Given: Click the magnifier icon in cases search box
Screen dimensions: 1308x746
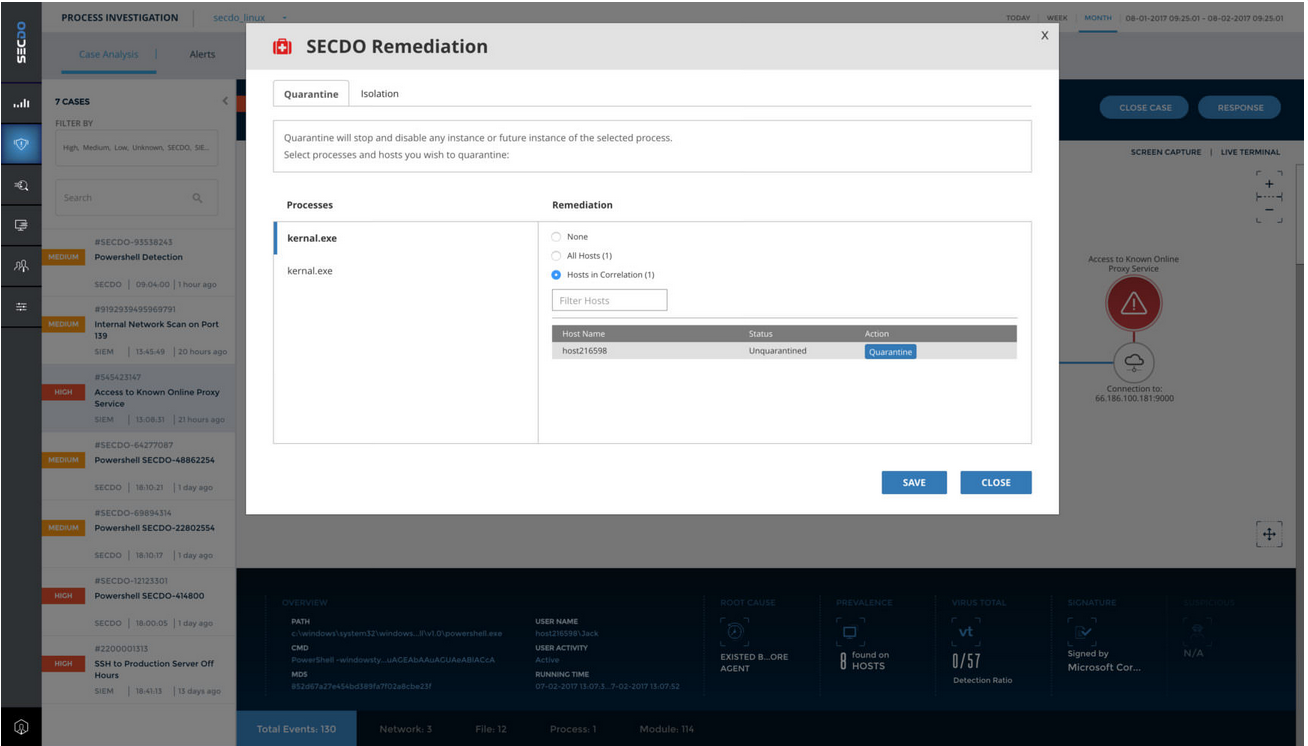Looking at the screenshot, I should 197,198.
